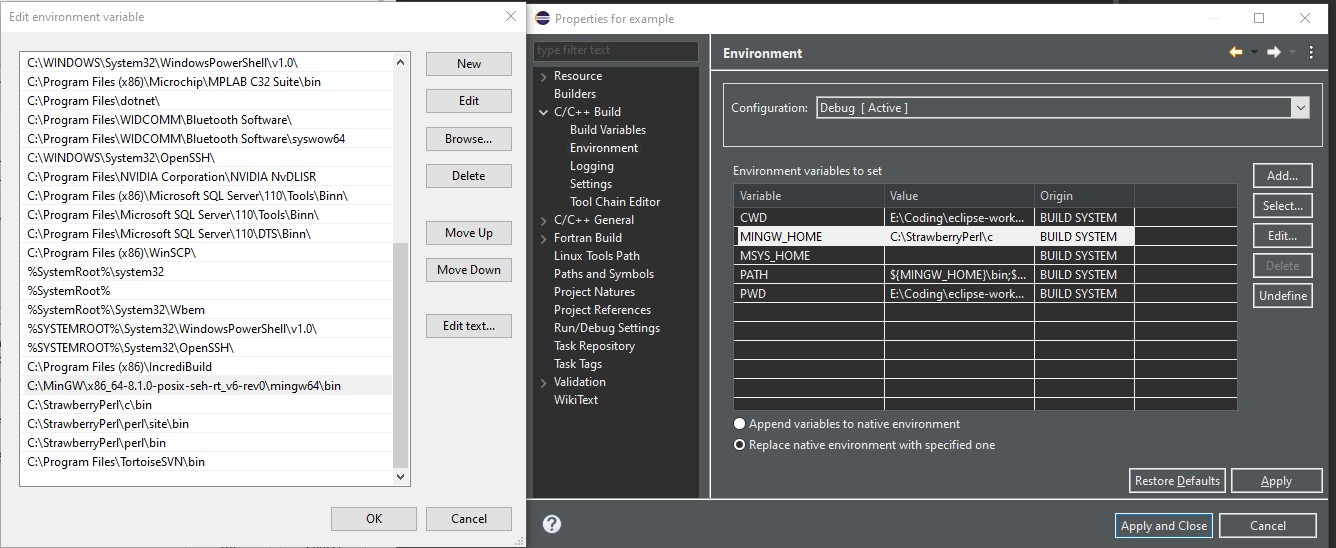The image size is (1336, 548).
Task: Click Move Up in the path editor
Action: click(468, 233)
